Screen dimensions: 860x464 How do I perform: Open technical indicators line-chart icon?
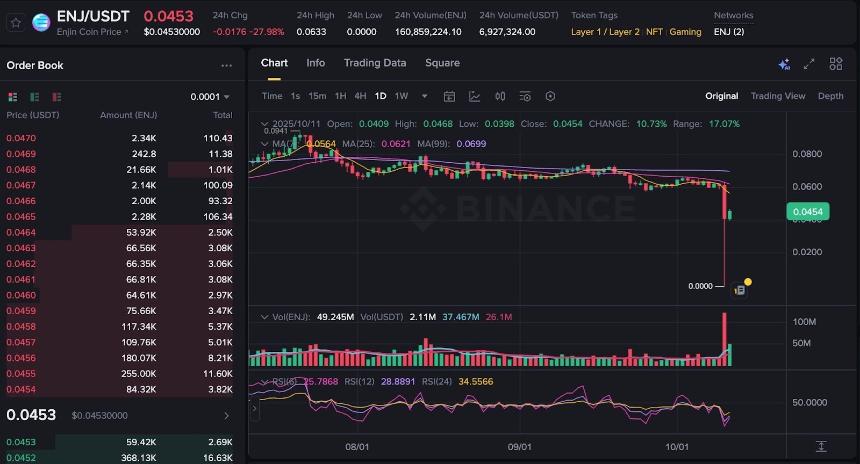click(x=474, y=96)
